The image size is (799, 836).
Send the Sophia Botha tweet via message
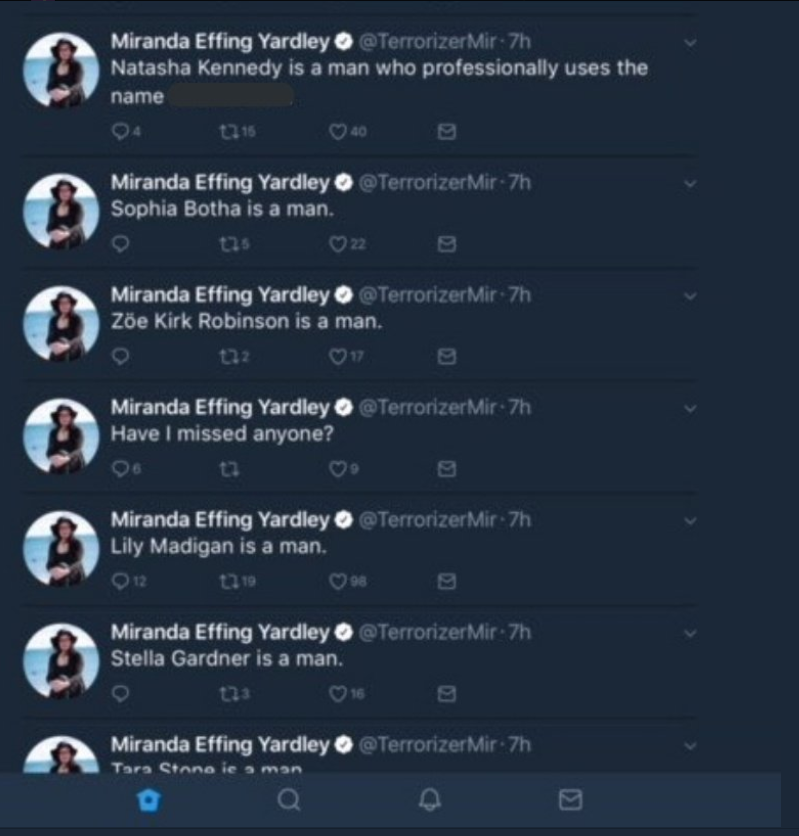point(447,244)
